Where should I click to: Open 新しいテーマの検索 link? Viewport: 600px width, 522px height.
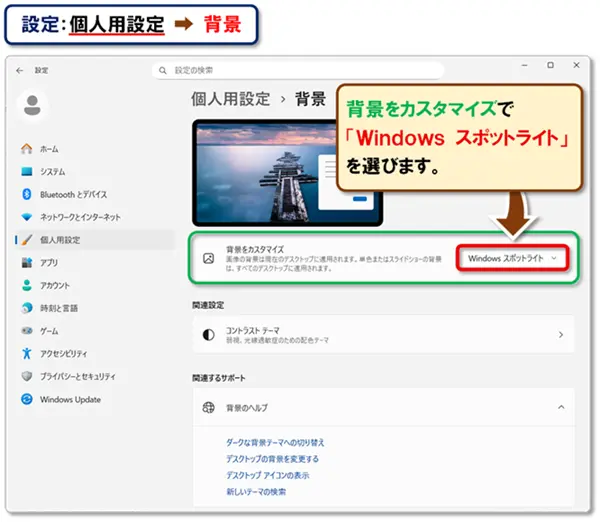[256, 492]
